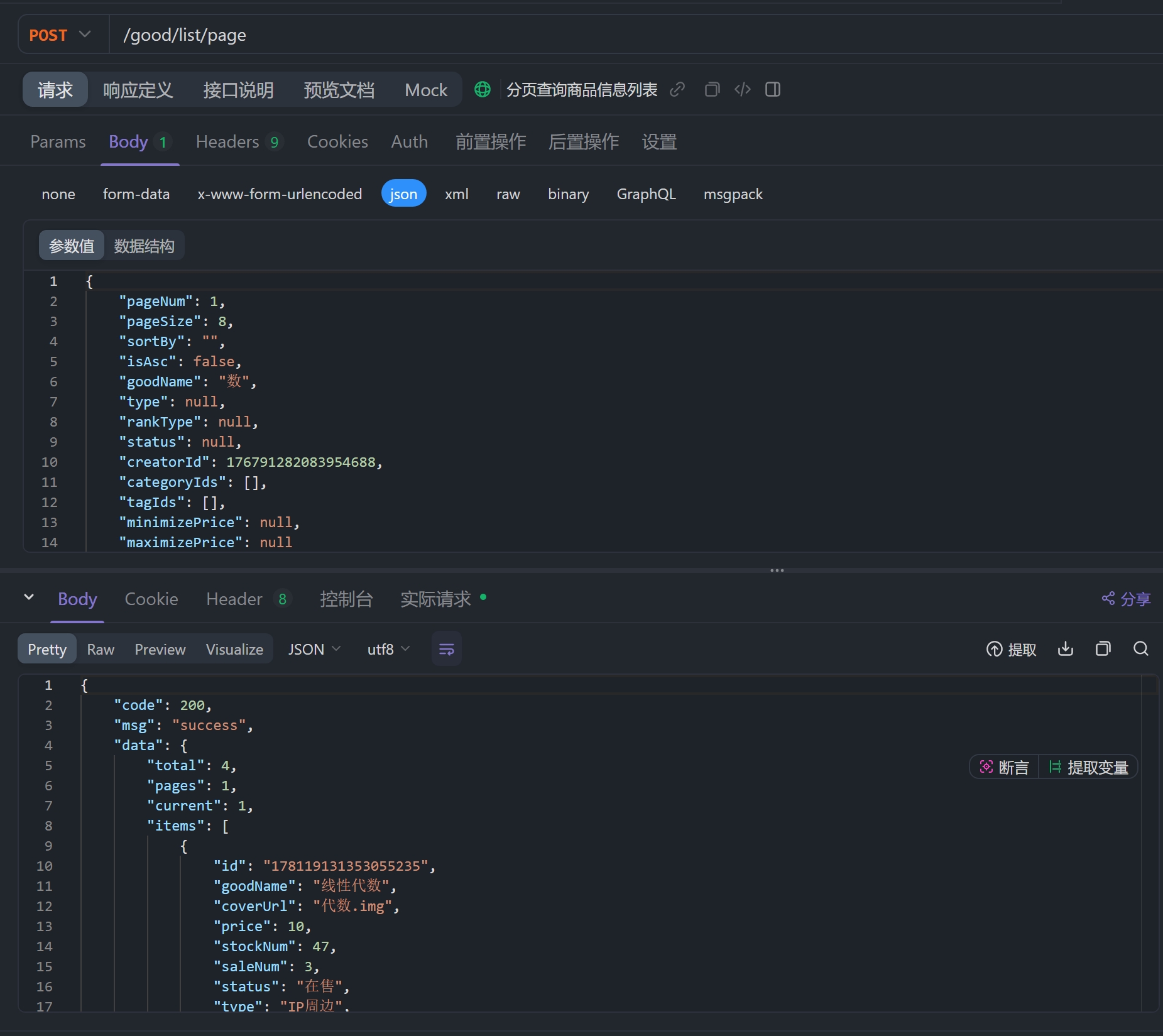Choose the GraphQL body type
Image resolution: width=1163 pixels, height=1036 pixels.
(646, 194)
